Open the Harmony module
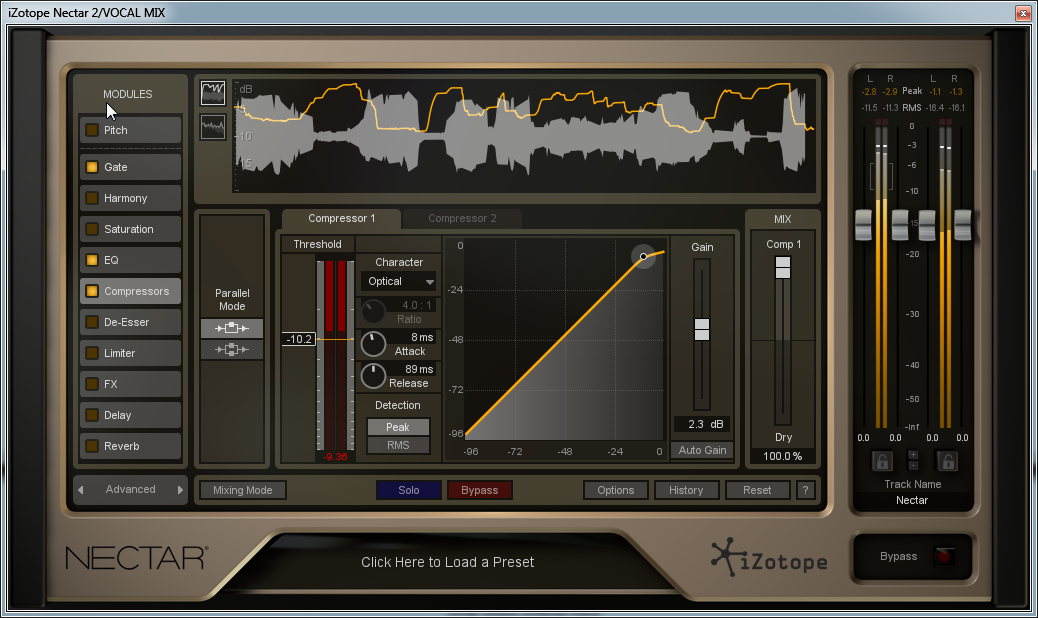 130,198
